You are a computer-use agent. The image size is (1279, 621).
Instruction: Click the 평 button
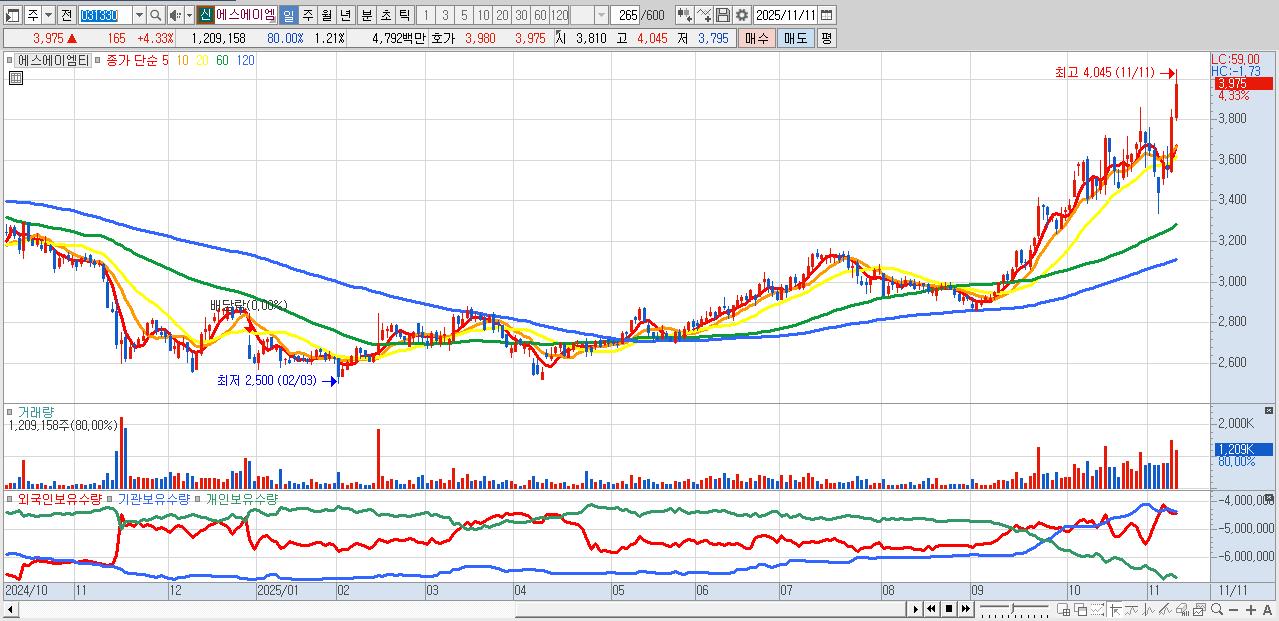826,38
